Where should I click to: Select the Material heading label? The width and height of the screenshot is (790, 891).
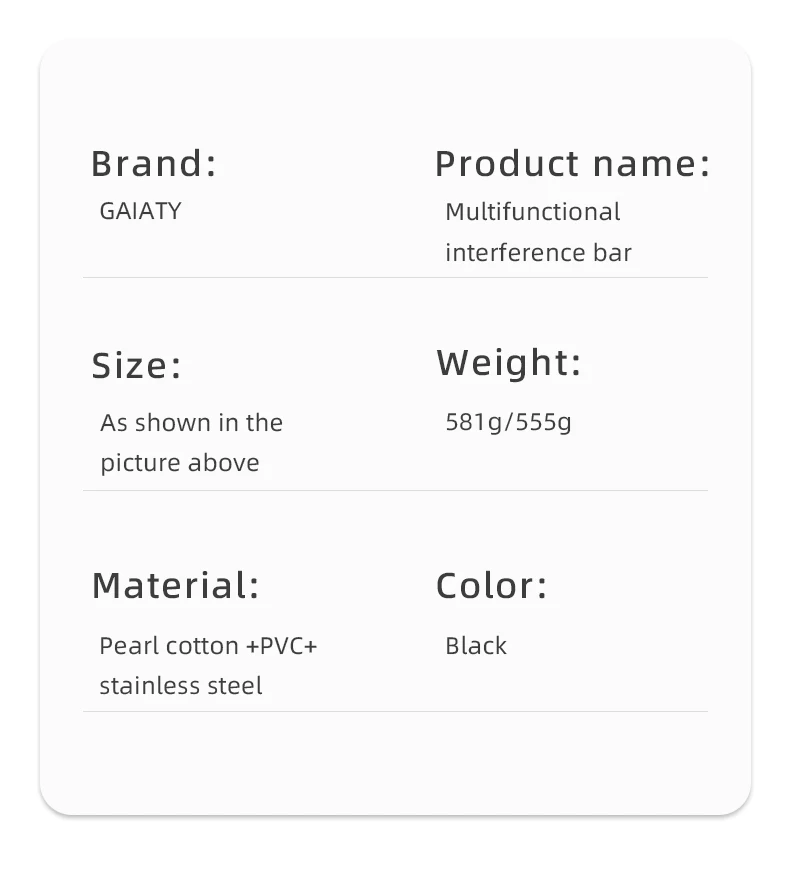pos(175,585)
